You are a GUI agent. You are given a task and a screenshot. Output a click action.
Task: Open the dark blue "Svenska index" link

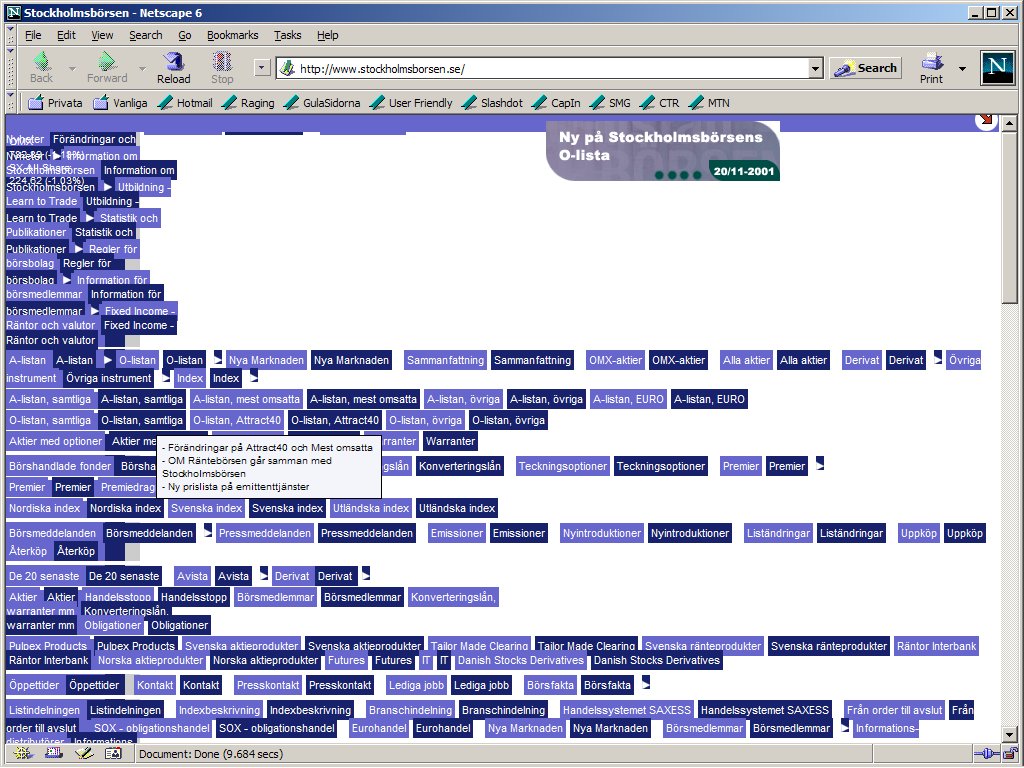[x=287, y=508]
